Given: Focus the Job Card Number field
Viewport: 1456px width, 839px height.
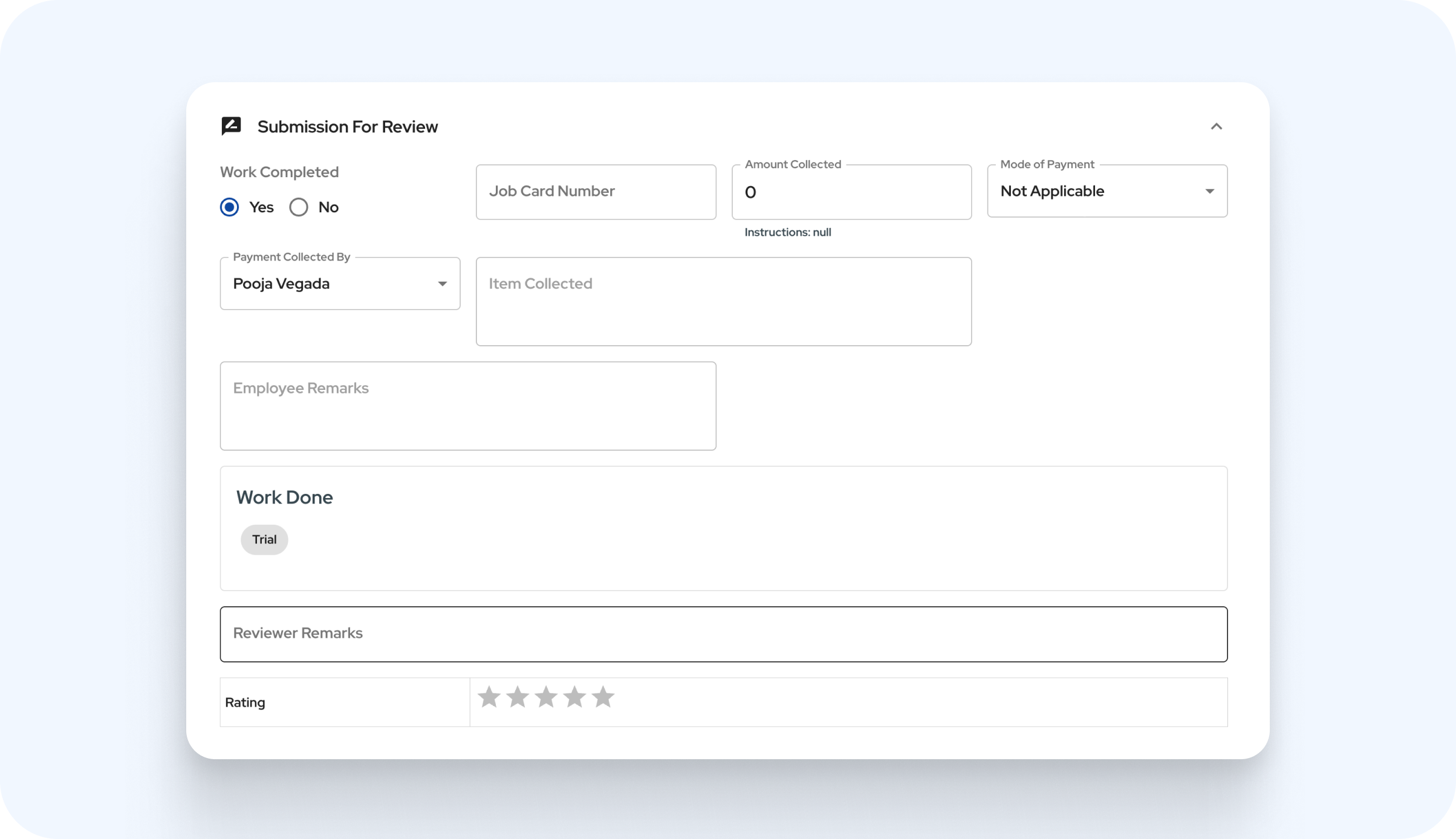Looking at the screenshot, I should [x=596, y=192].
